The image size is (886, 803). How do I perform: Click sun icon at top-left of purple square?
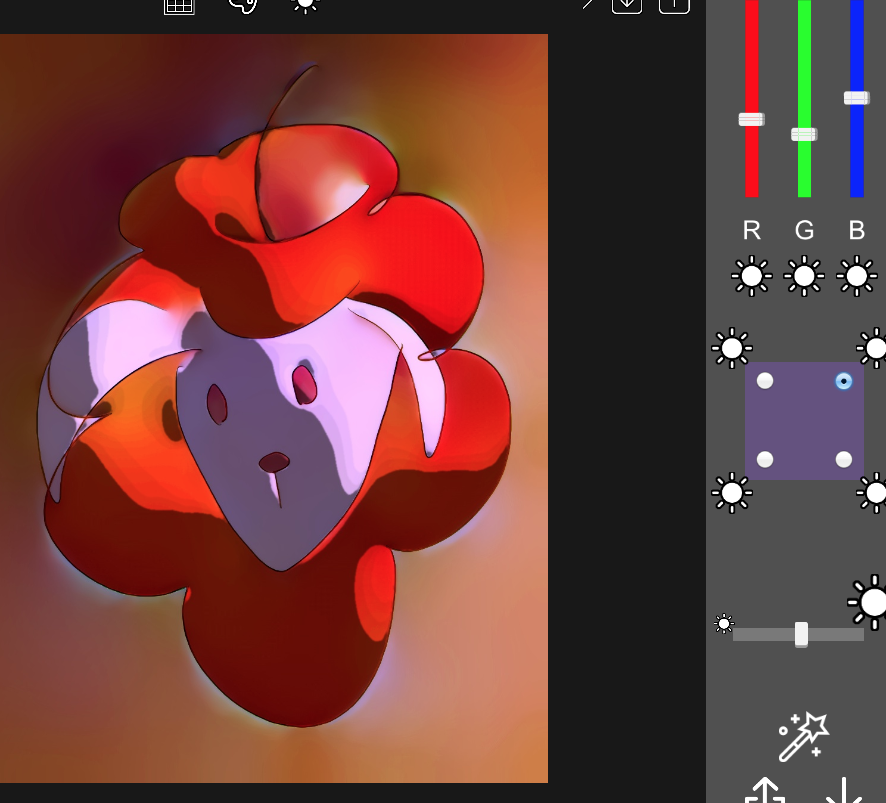click(x=732, y=348)
